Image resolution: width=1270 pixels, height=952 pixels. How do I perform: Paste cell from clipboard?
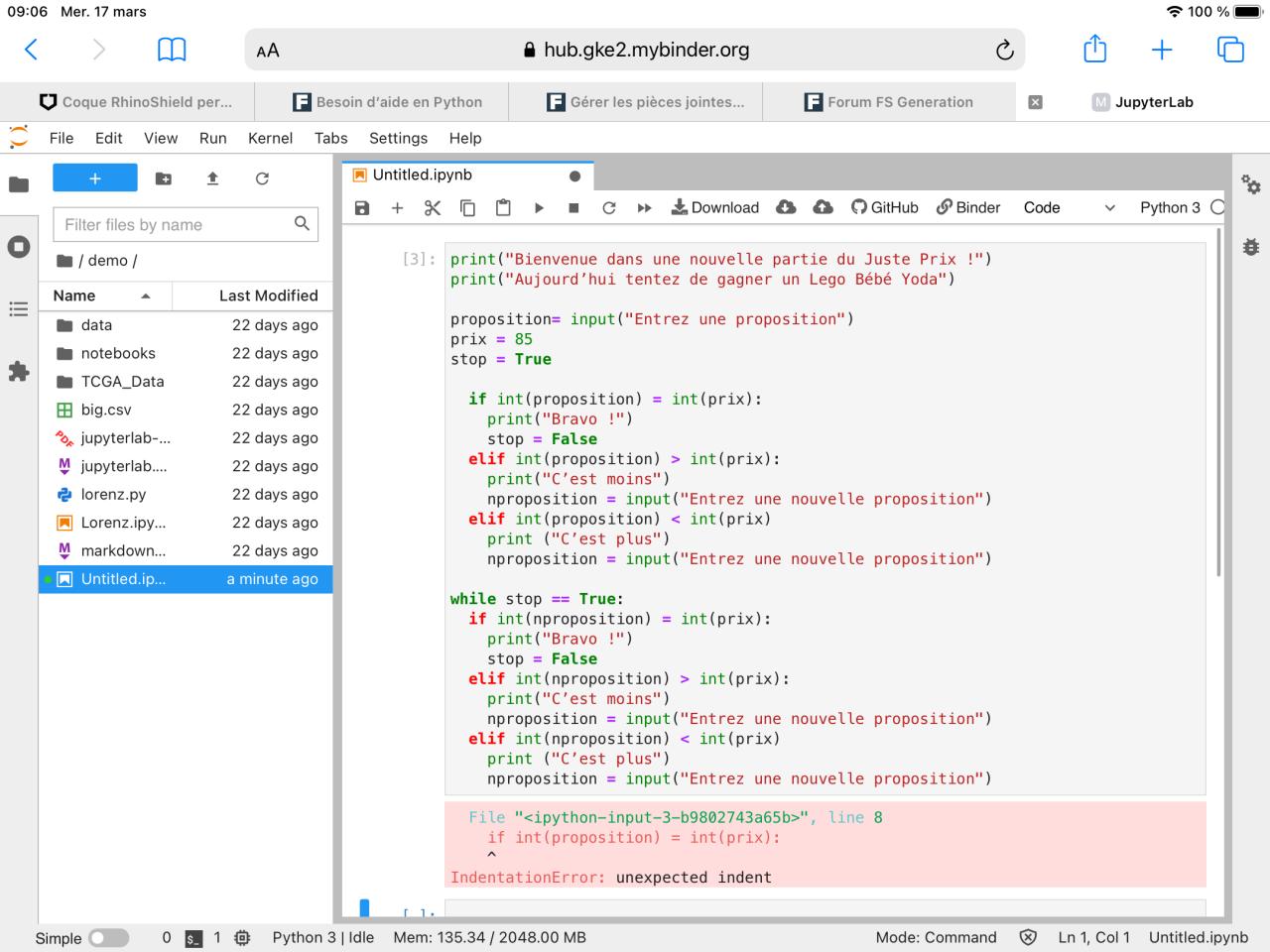503,207
